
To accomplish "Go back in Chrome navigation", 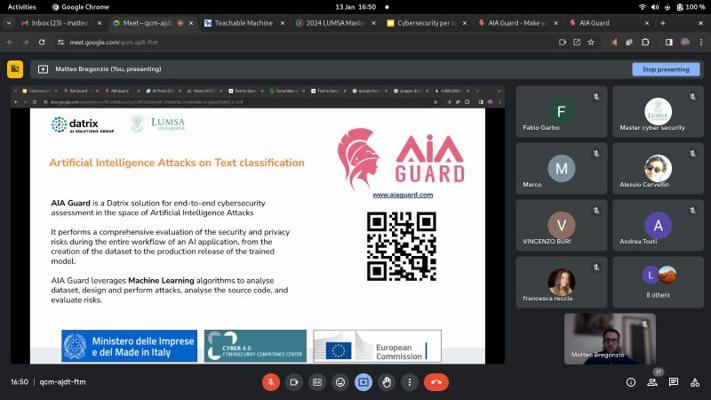I will [x=10, y=42].
